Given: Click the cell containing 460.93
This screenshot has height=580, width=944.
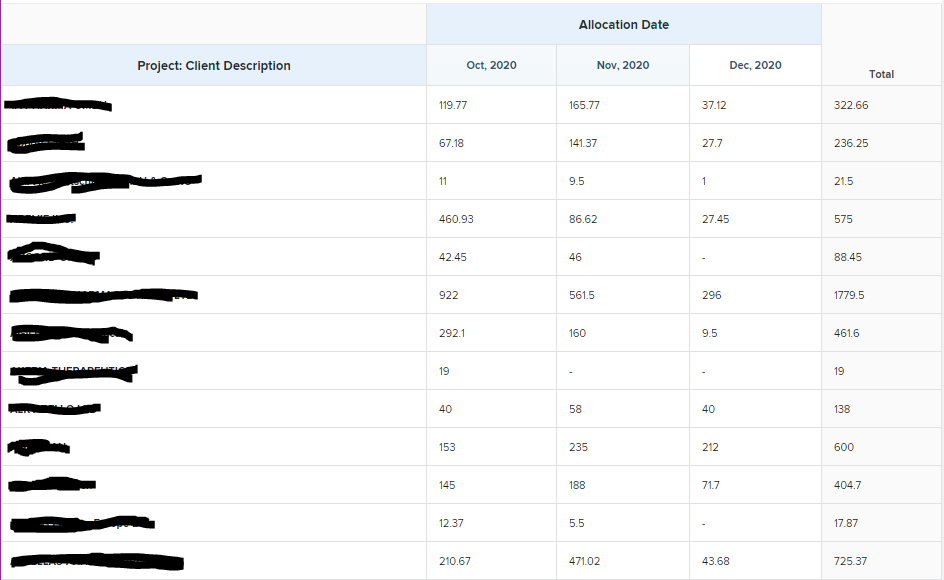Looking at the screenshot, I should coord(456,219).
